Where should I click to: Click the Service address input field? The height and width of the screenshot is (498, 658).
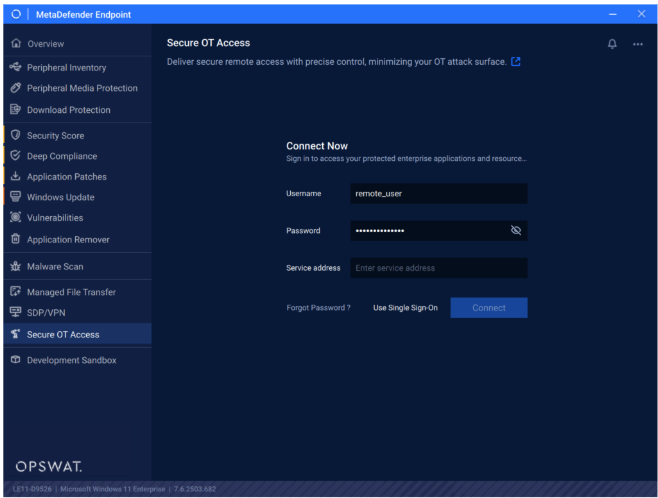coord(439,268)
